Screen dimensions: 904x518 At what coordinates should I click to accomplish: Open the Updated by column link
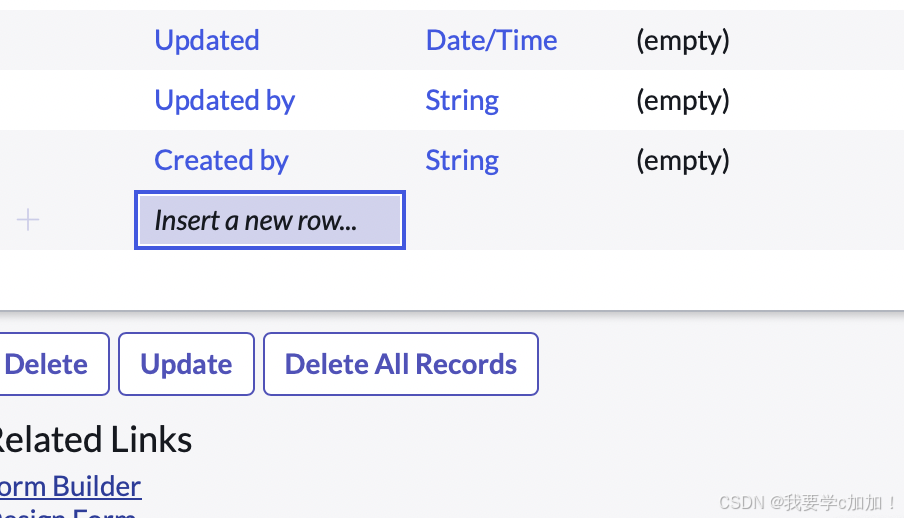coord(224,100)
